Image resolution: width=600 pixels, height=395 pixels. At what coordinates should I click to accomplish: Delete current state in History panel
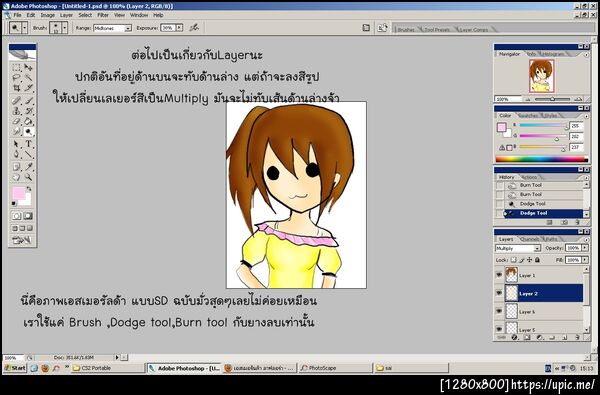(x=577, y=222)
